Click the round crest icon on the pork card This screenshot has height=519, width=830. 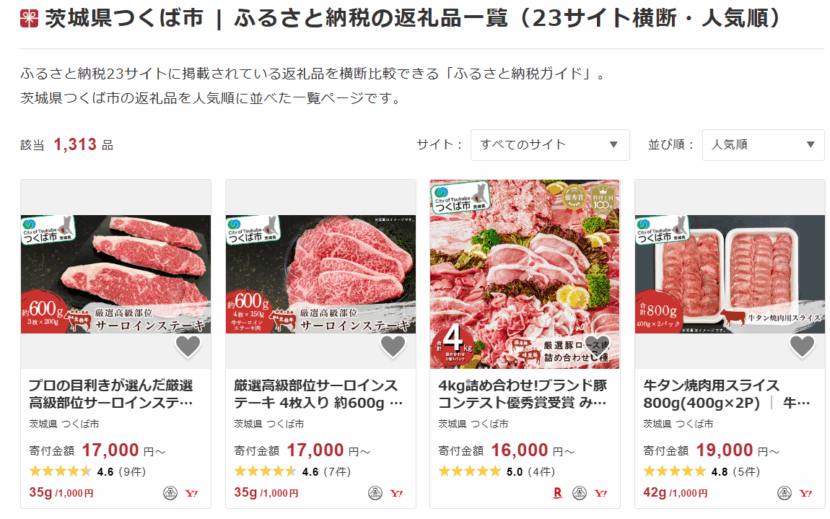tap(580, 493)
